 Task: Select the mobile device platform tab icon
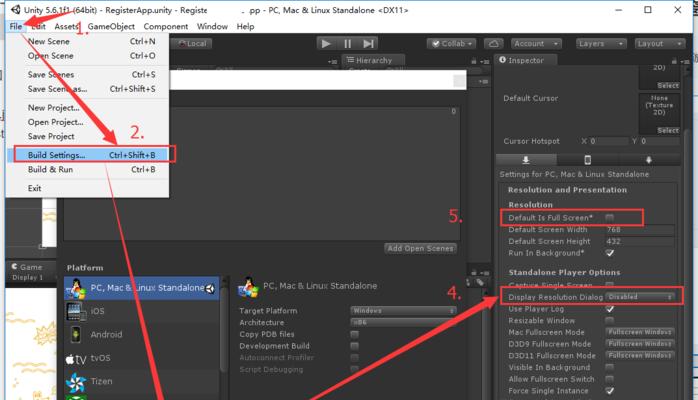(587, 160)
